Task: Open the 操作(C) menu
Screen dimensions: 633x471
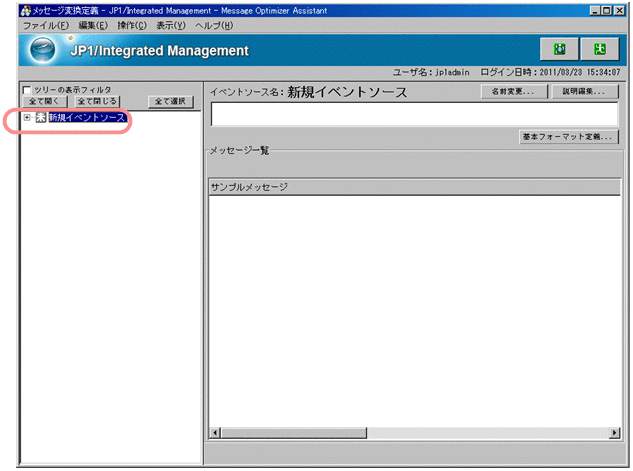Action: [132, 25]
